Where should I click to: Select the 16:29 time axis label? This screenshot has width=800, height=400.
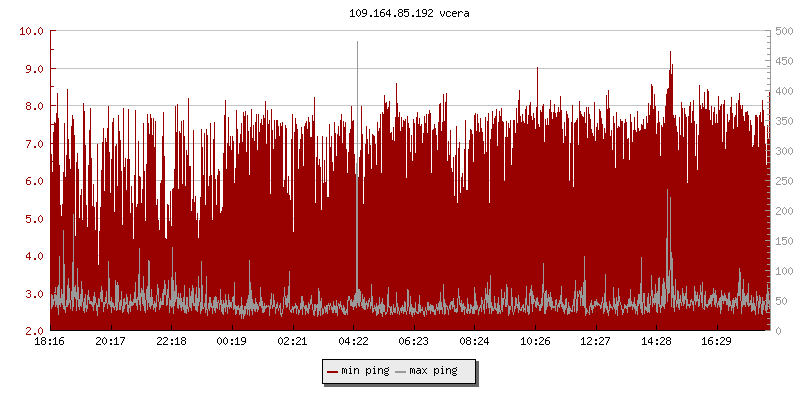716,341
